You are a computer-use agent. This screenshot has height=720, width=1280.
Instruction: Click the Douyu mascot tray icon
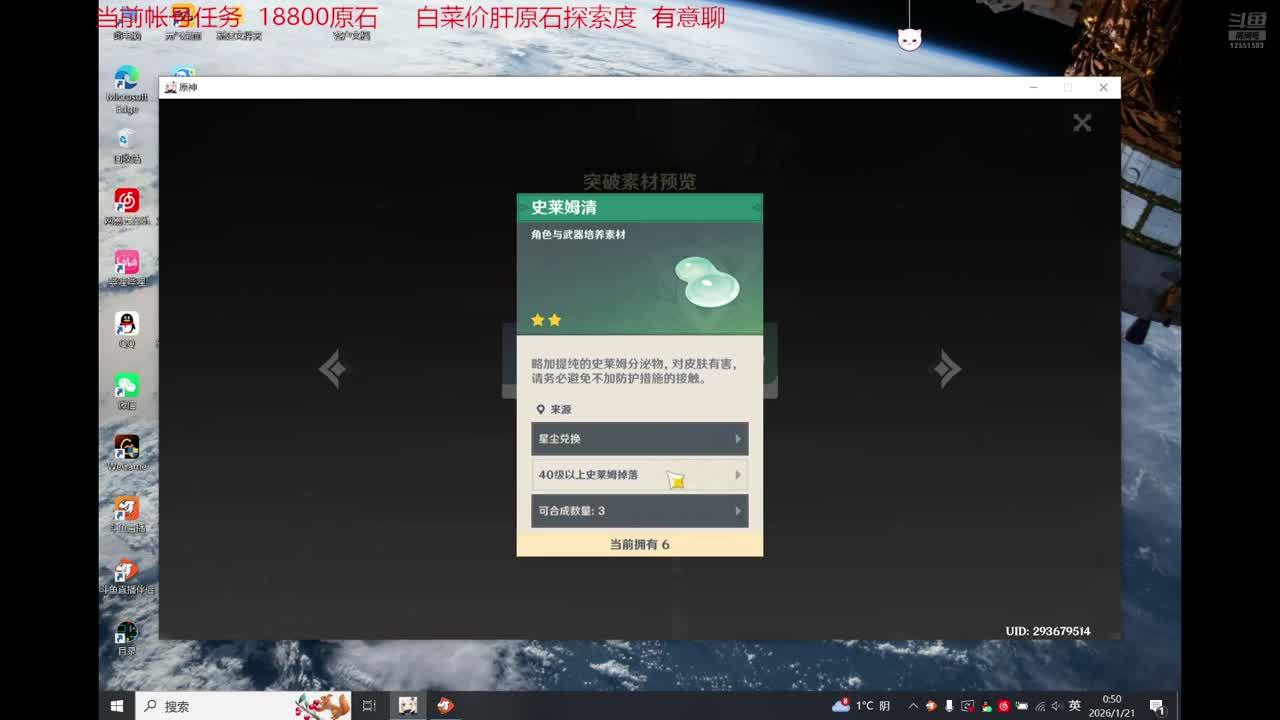[x=930, y=706]
